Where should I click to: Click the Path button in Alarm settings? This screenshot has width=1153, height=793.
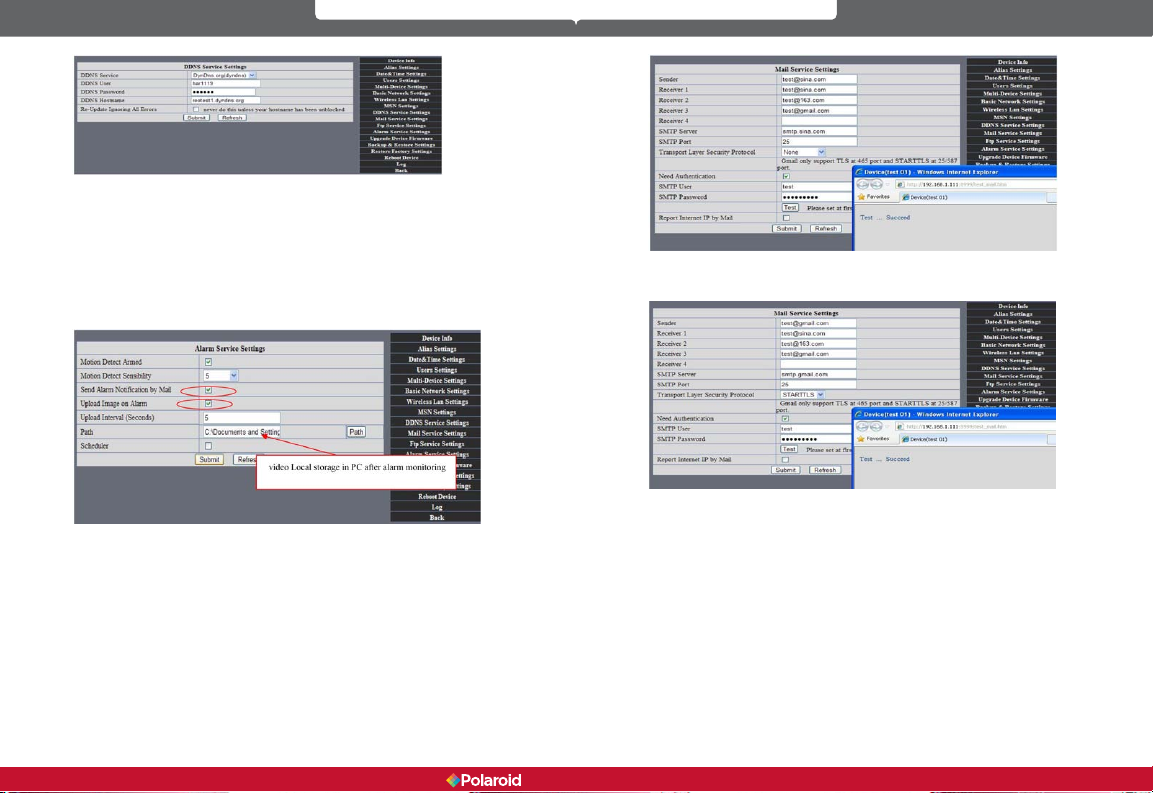click(x=356, y=432)
